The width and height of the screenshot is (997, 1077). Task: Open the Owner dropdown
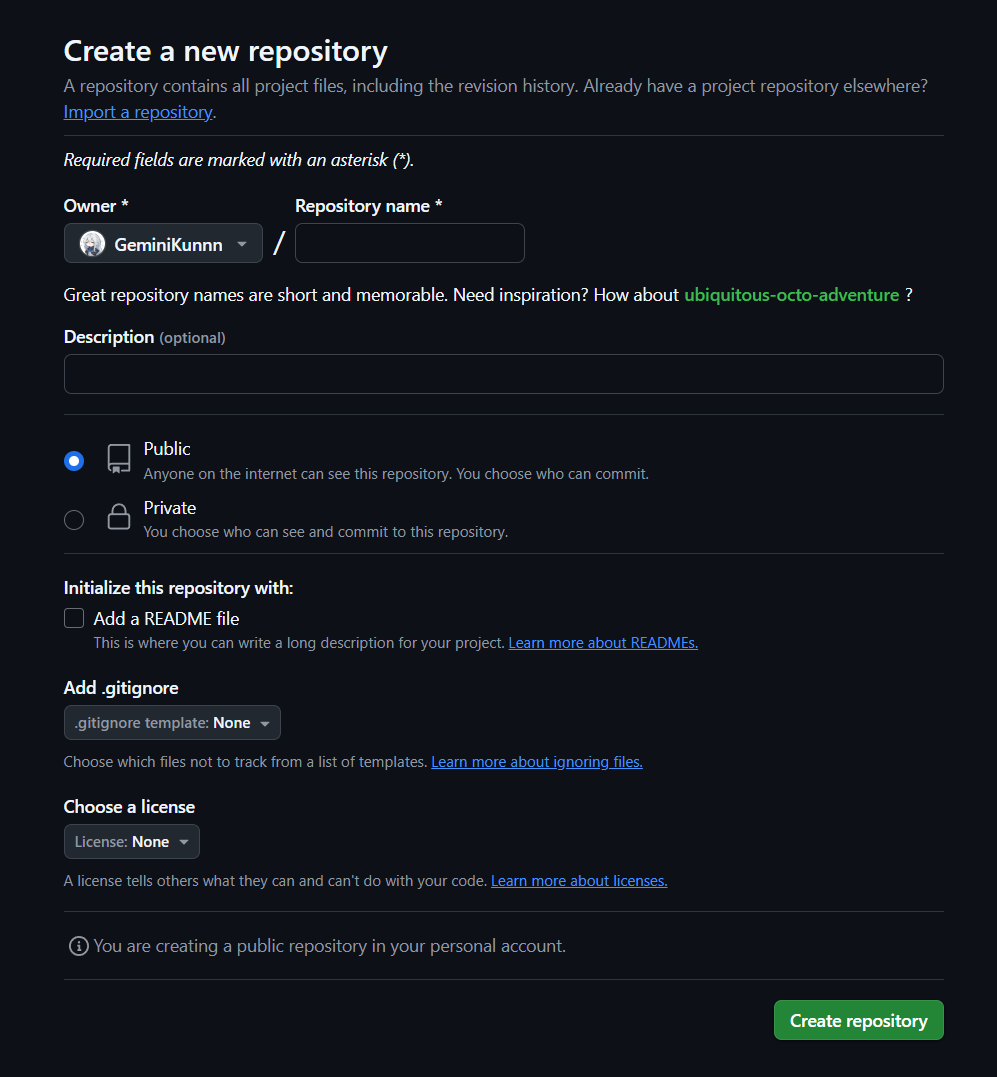(163, 244)
